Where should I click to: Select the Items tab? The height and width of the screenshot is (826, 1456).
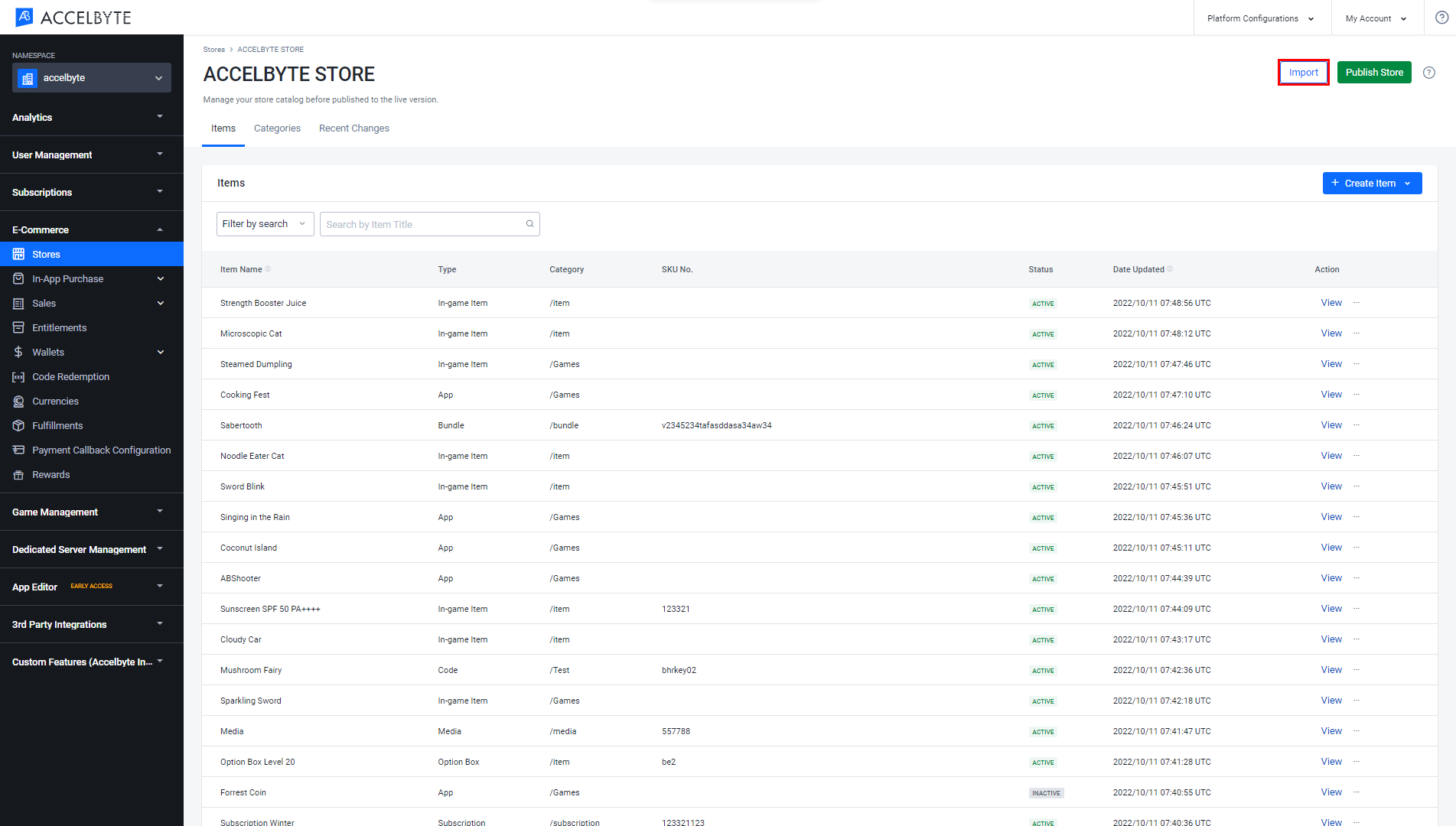[223, 128]
